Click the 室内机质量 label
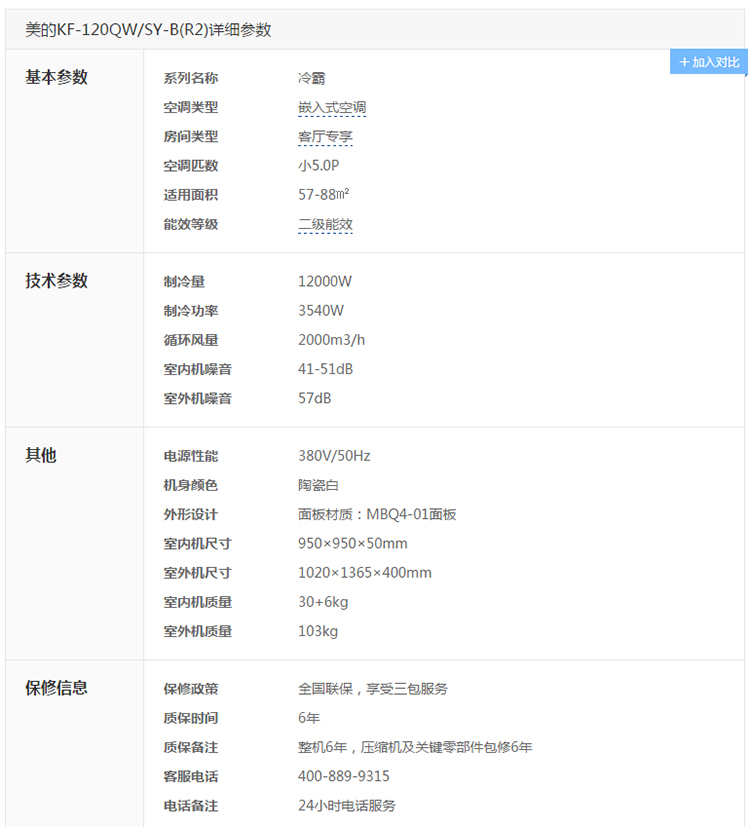 [x=197, y=602]
